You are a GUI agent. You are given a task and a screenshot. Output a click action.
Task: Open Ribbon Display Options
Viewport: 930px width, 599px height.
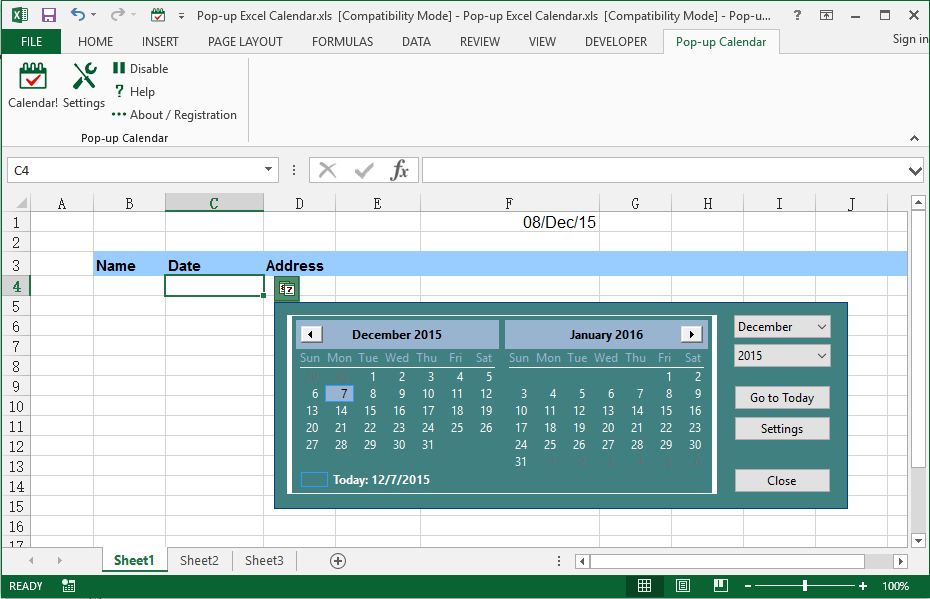tap(826, 15)
